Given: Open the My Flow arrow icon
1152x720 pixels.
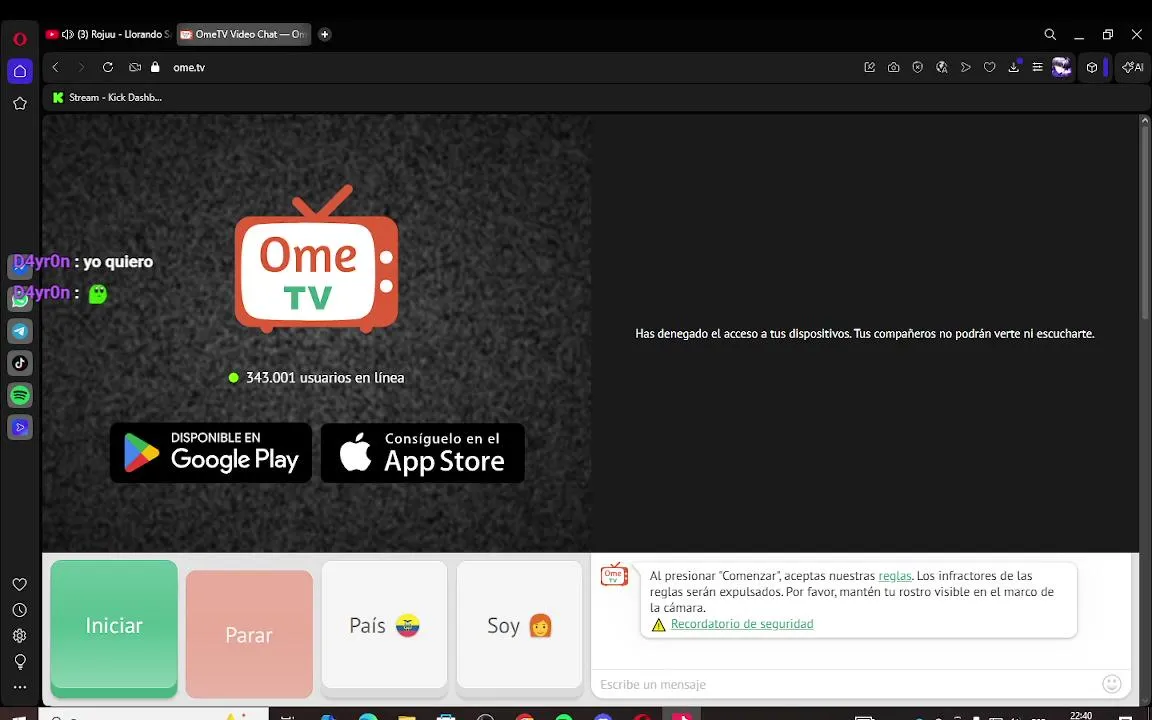Looking at the screenshot, I should [x=966, y=67].
